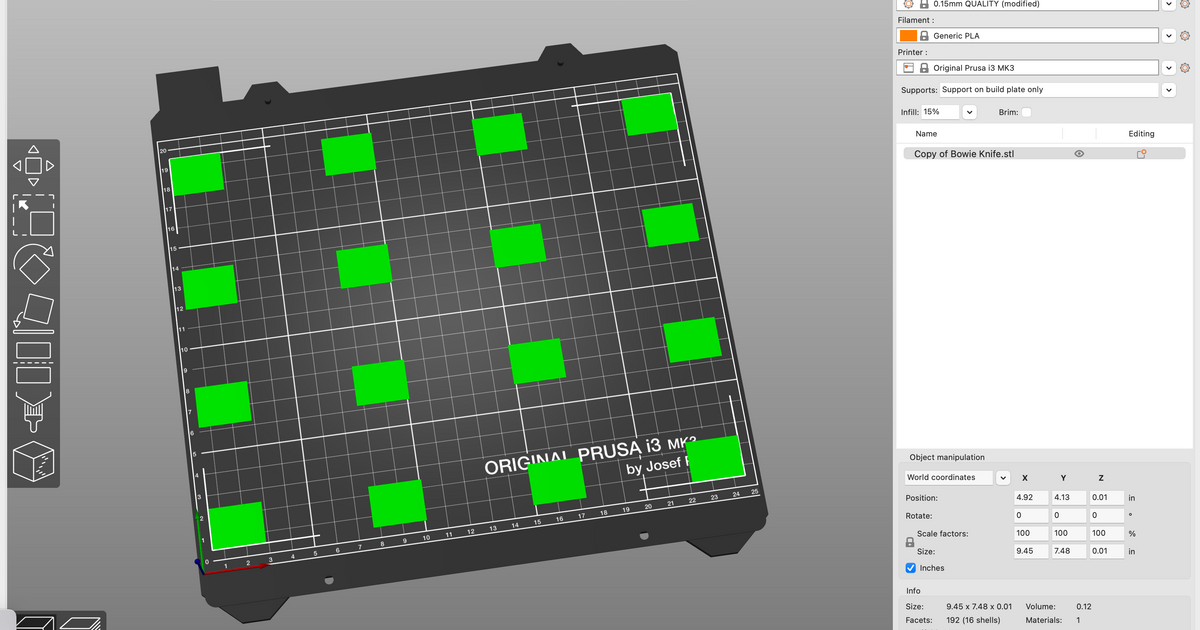Activate the Place on face tool
Image resolution: width=1200 pixels, height=630 pixels.
[35, 312]
